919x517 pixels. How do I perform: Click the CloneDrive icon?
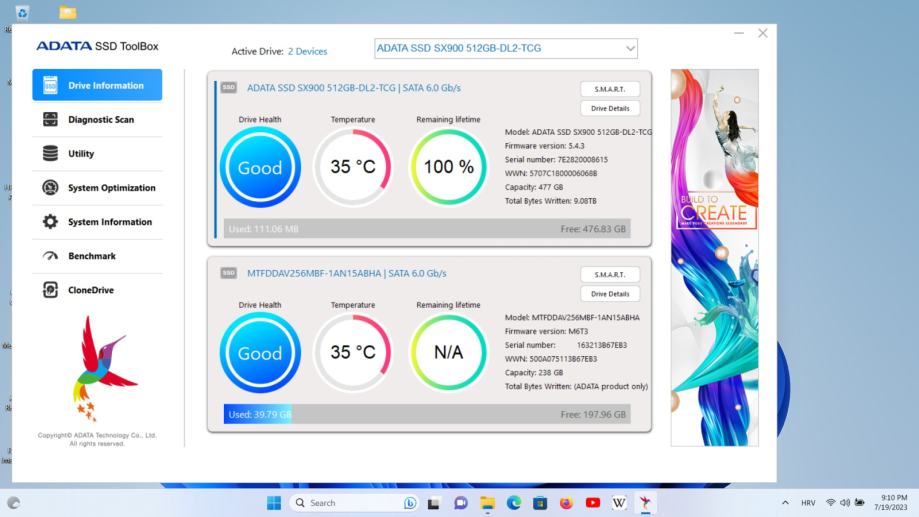50,290
